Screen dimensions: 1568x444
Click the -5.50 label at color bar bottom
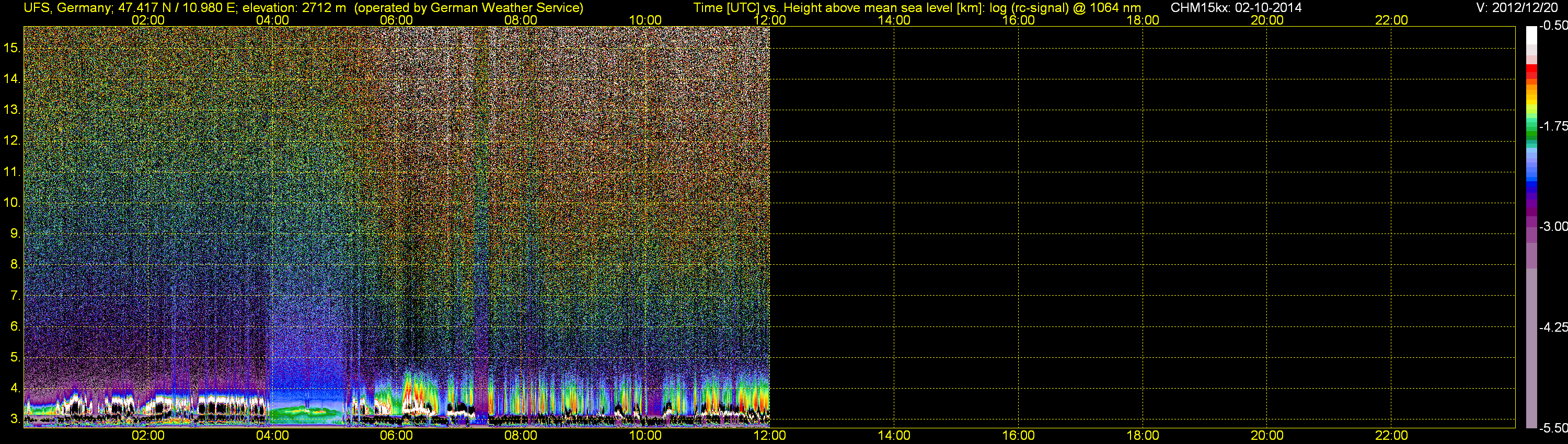(x=1553, y=428)
